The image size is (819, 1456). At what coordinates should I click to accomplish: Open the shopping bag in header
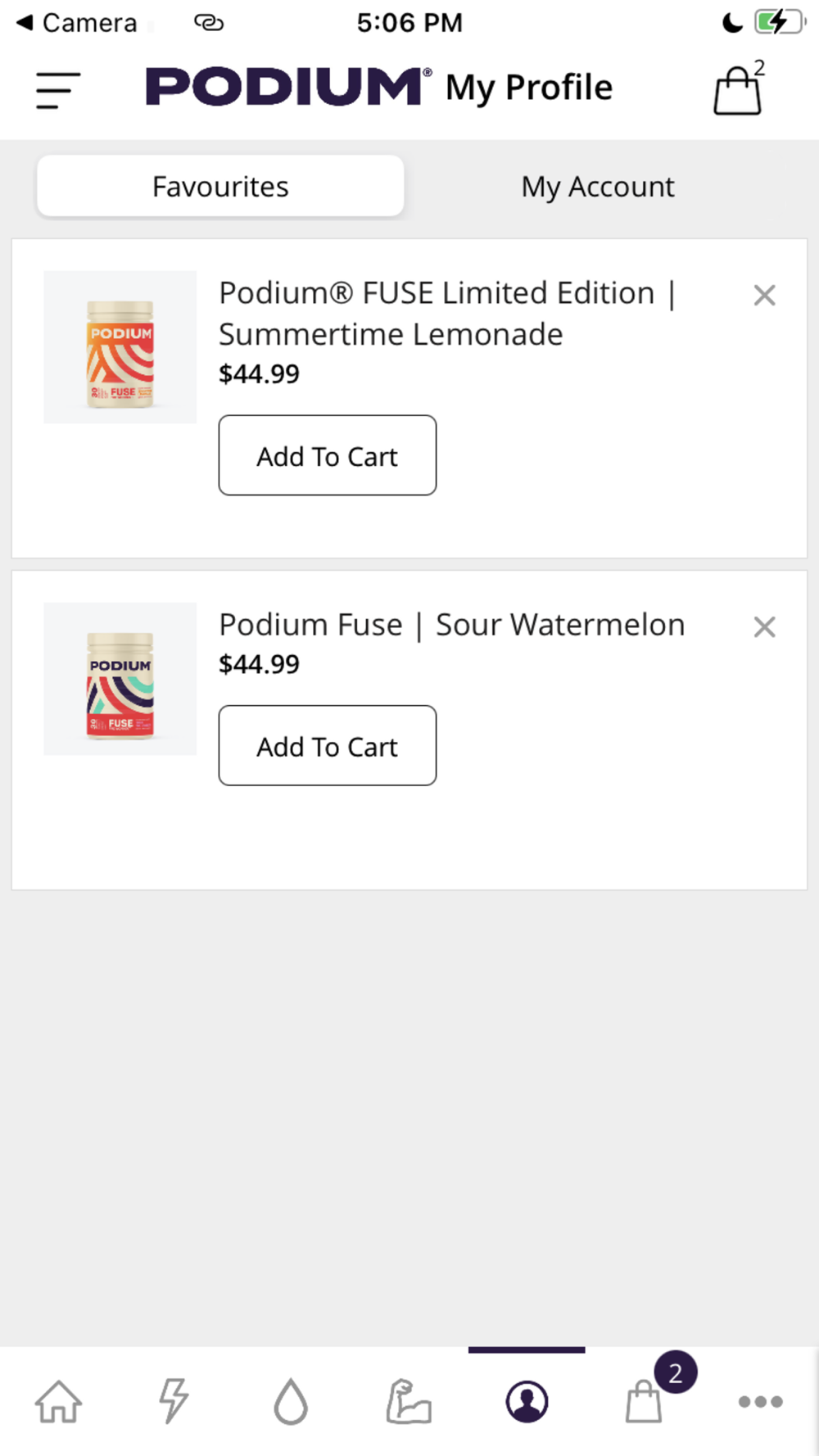pos(738,90)
